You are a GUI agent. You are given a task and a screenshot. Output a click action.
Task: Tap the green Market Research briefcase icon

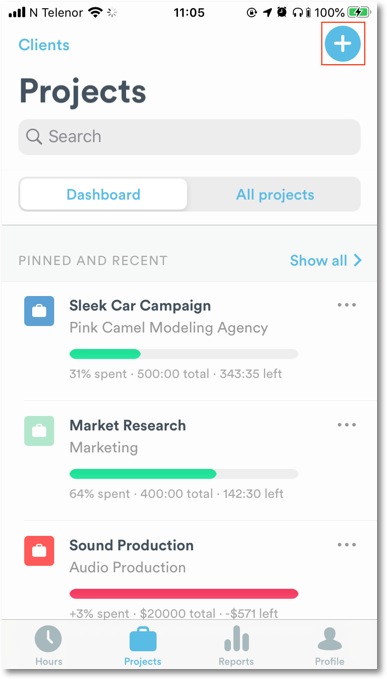click(x=39, y=431)
